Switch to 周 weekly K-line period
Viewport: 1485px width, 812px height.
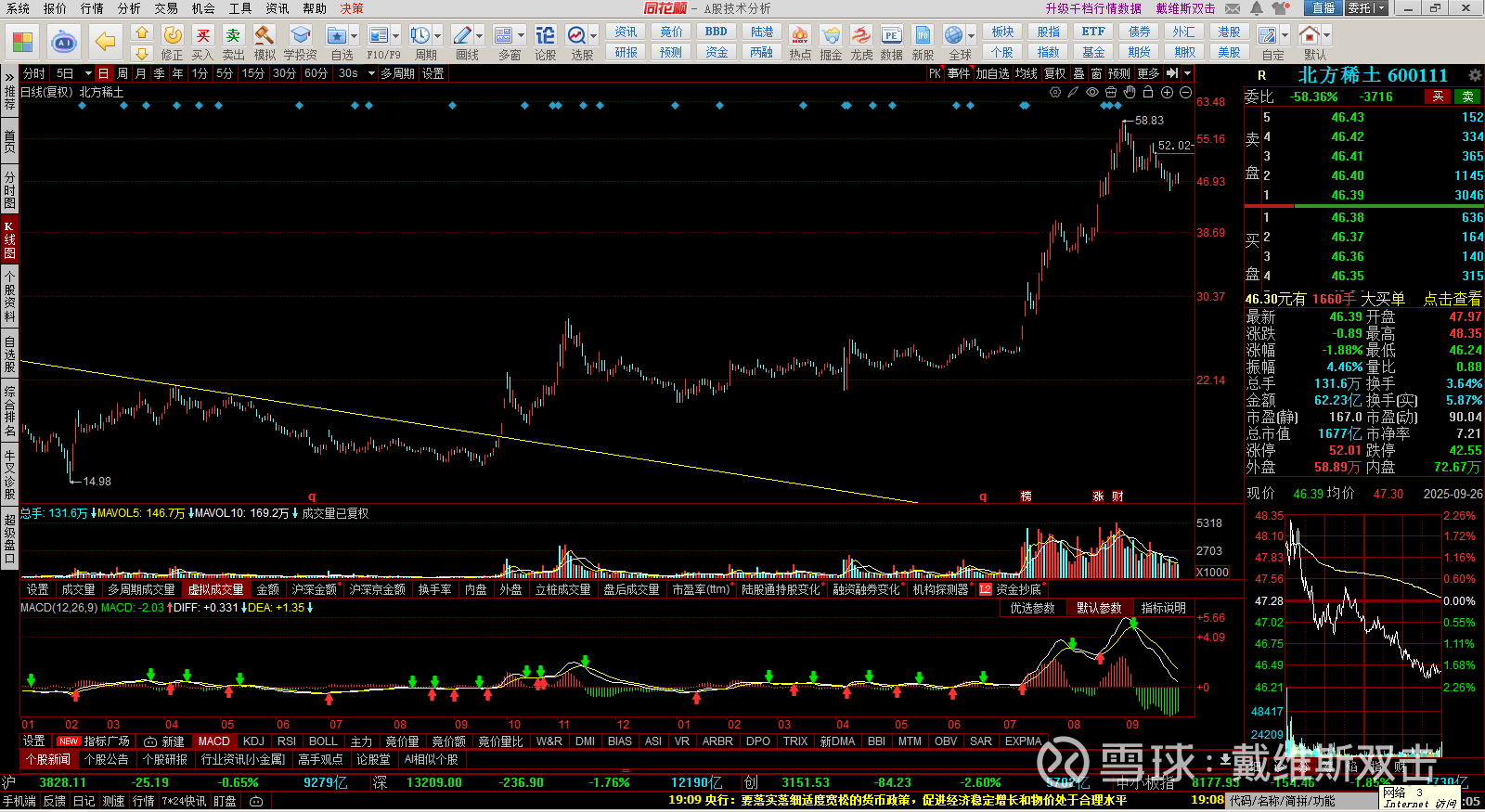tap(122, 73)
